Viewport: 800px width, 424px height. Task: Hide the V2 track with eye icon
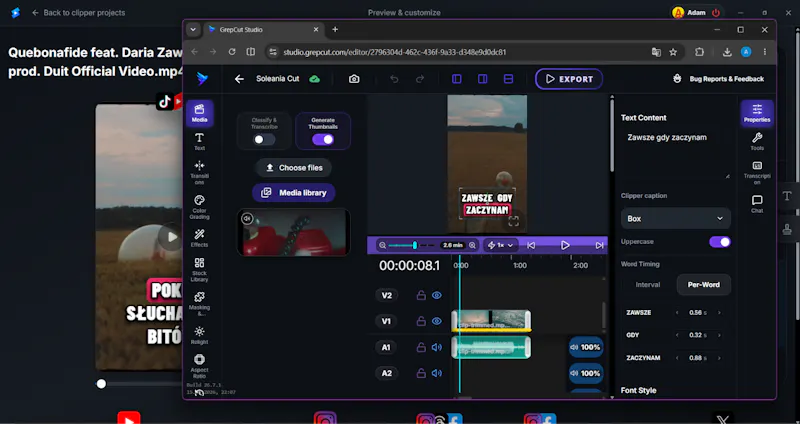click(x=437, y=295)
